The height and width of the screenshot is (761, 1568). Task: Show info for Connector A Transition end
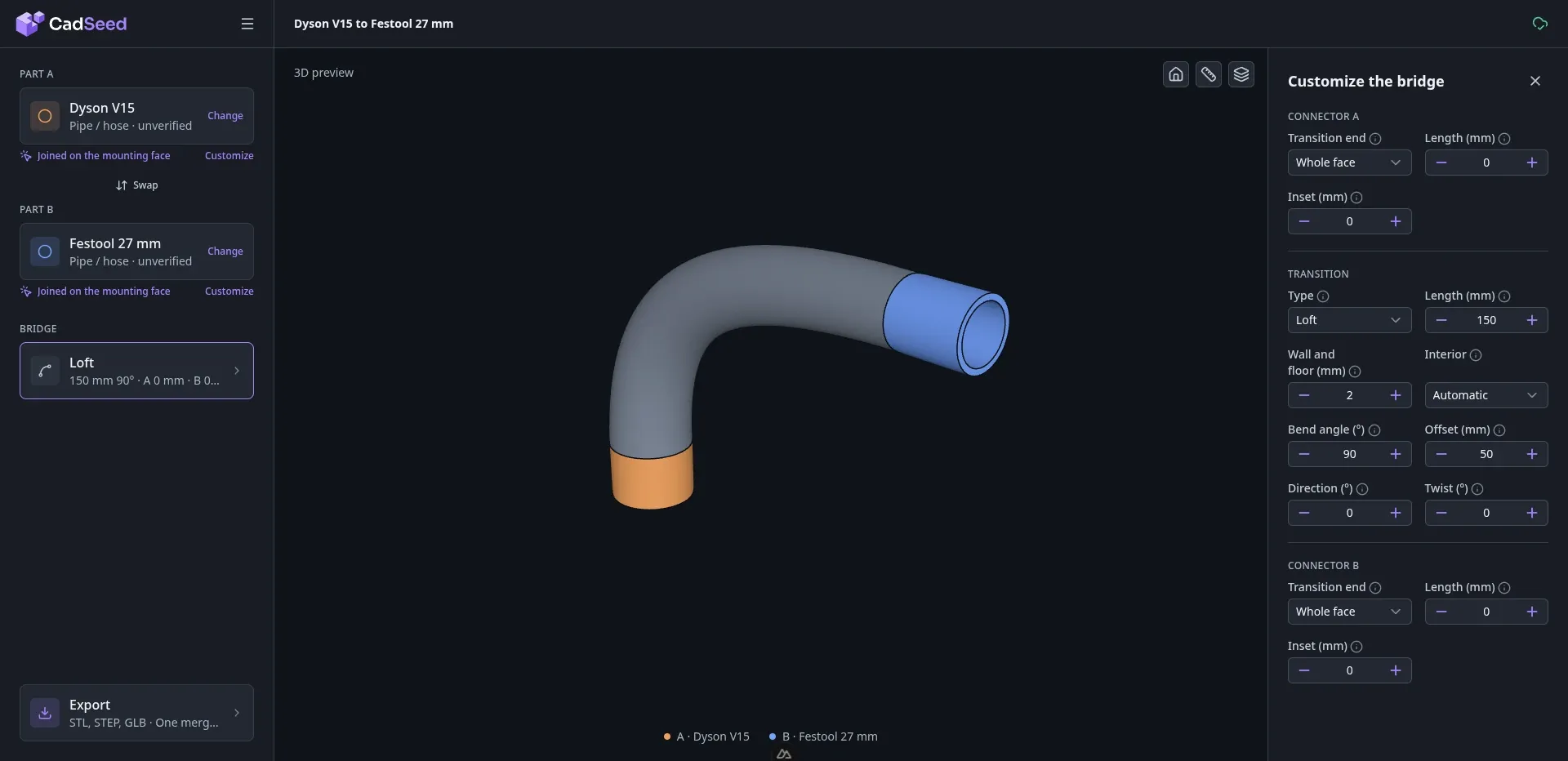pos(1375,139)
